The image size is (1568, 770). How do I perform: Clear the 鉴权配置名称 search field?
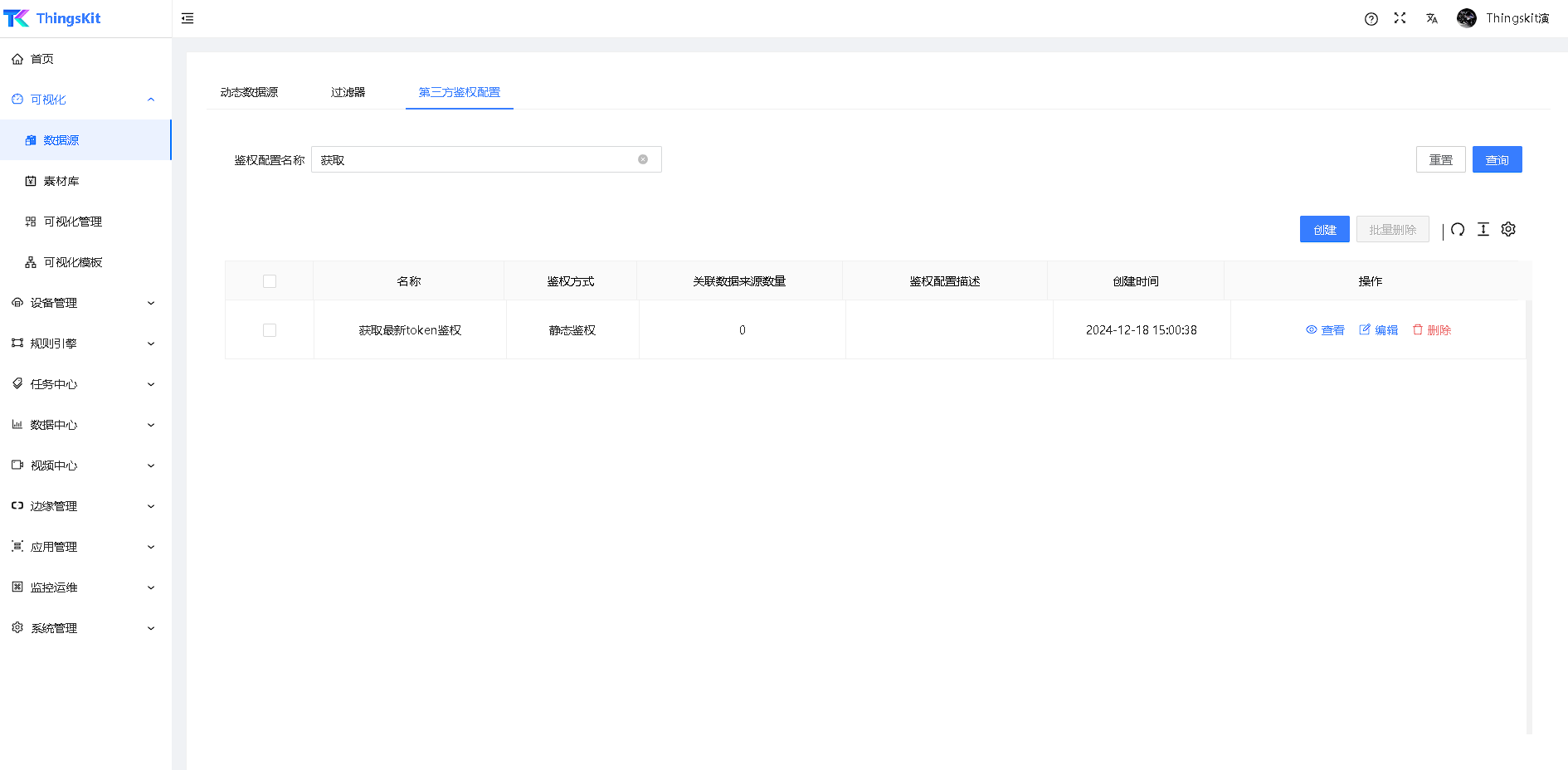coord(643,159)
